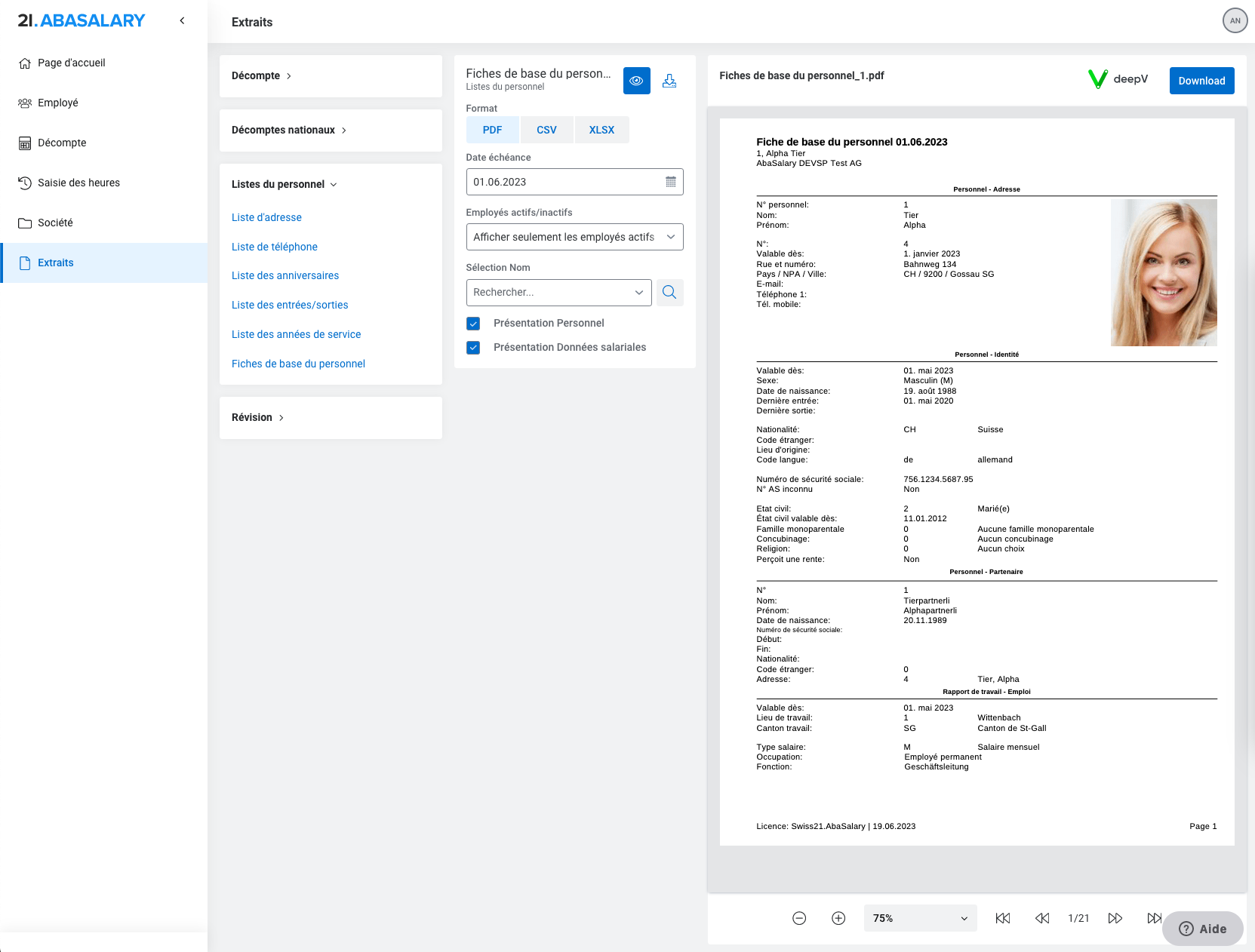This screenshot has height=952, width=1255.
Task: Zoom out the PDF preview
Action: [x=799, y=918]
